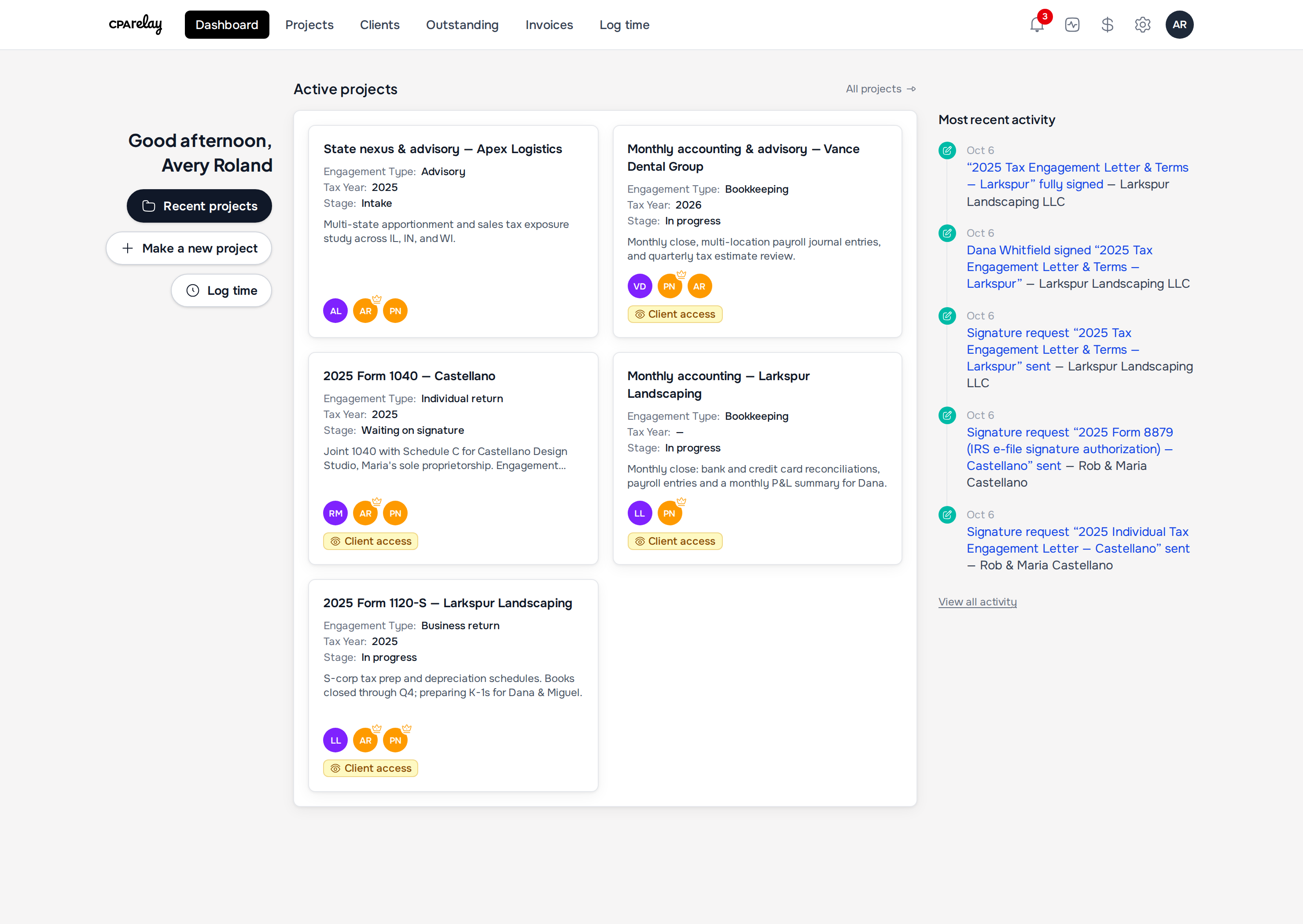Open 2025 Individual Tax Engagement Letter activity link

pos(1078,540)
